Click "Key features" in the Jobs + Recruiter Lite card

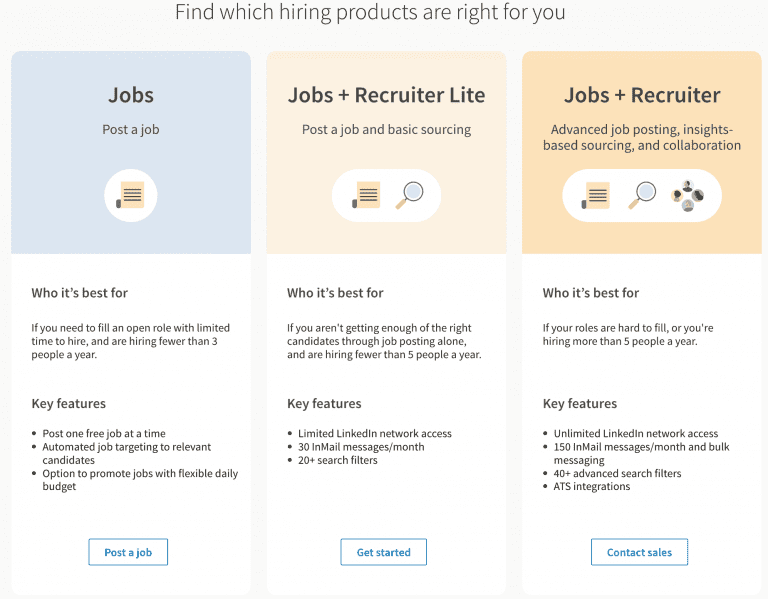(x=324, y=404)
